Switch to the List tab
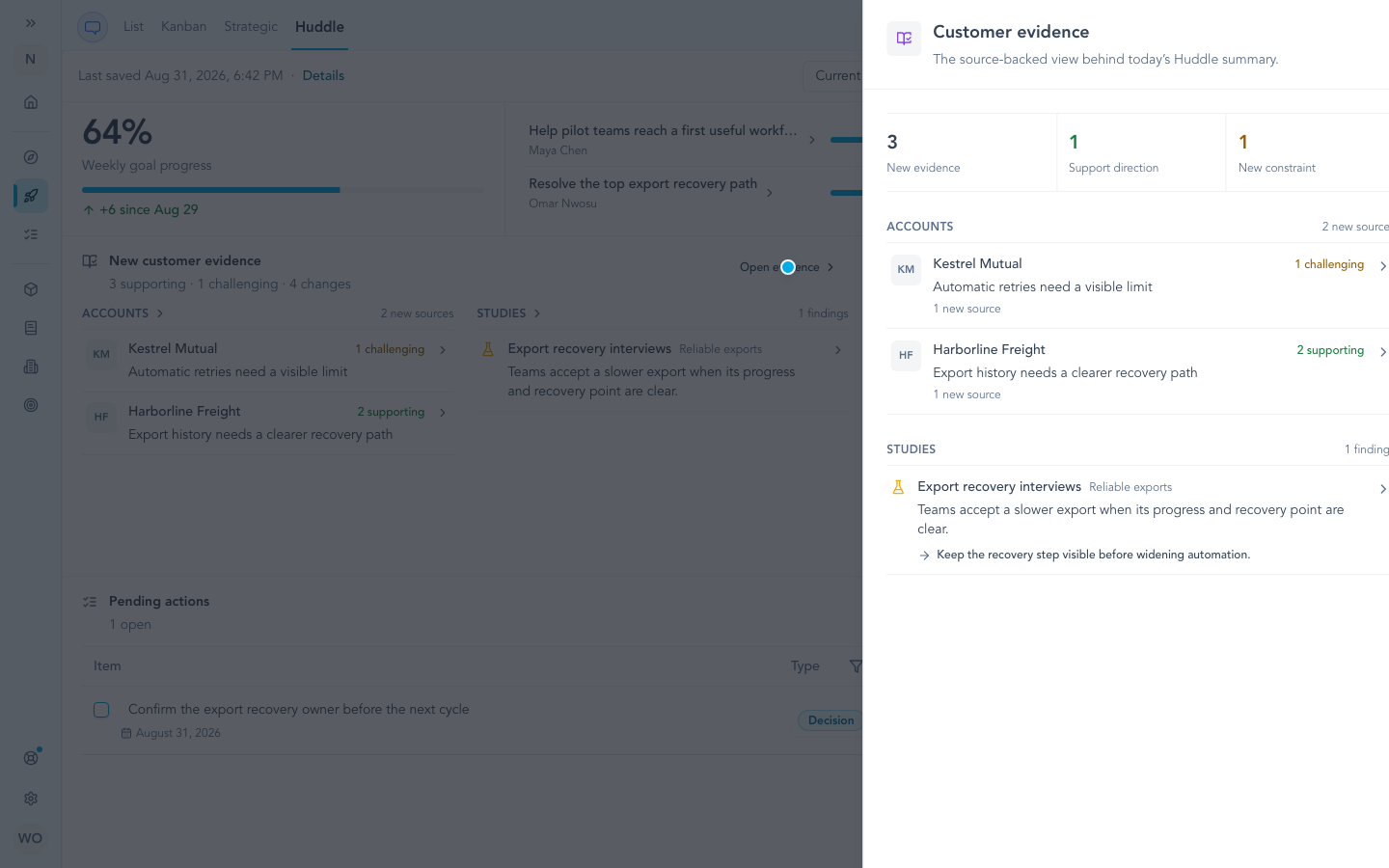Screen dimensions: 1389x868 pyautogui.click(x=133, y=26)
